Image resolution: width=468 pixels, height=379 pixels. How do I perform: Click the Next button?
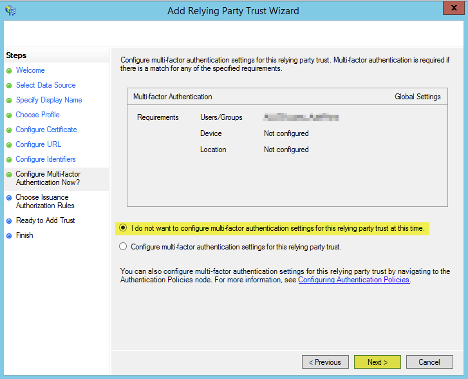coord(377,362)
